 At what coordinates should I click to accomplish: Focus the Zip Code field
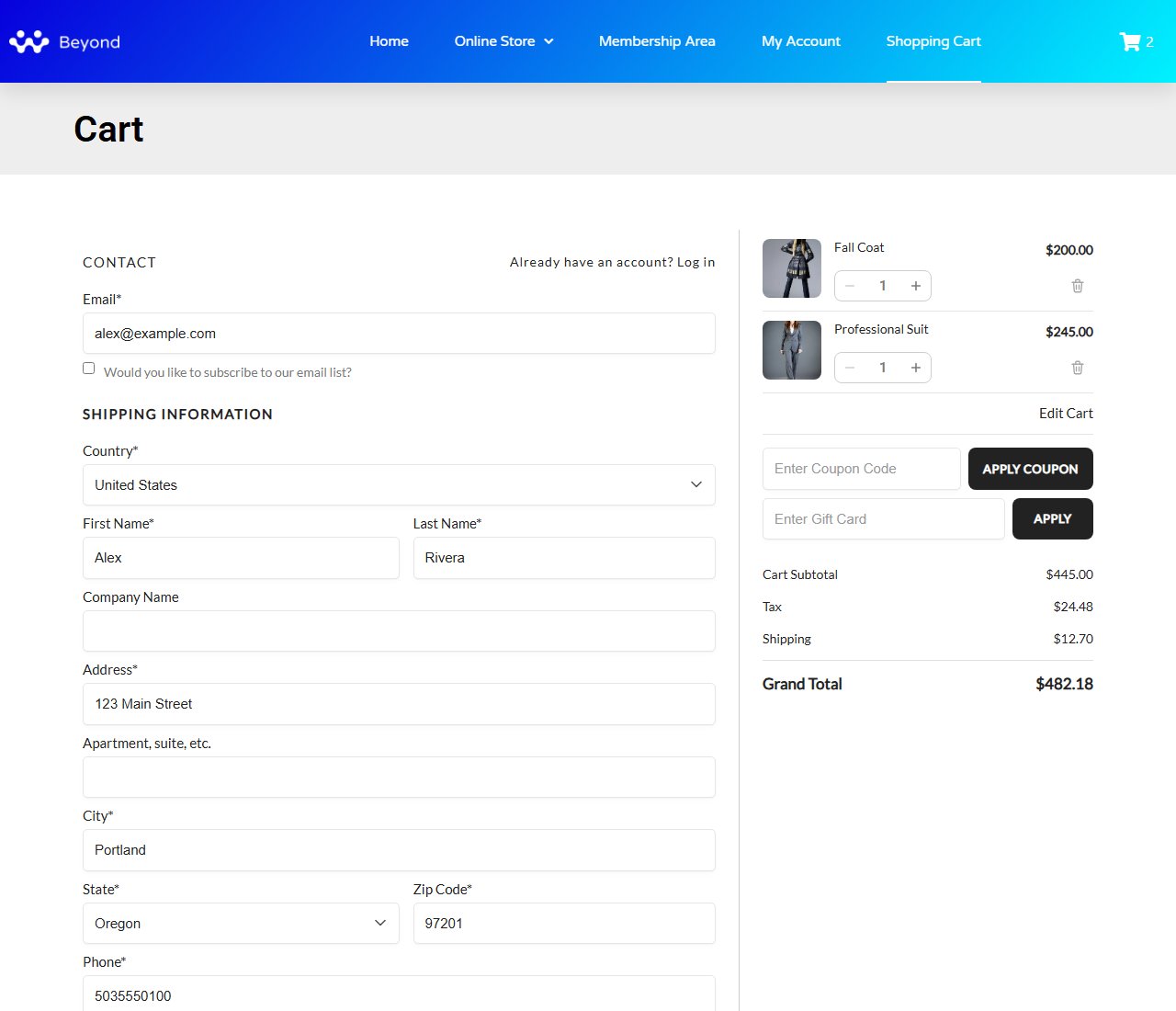coord(564,924)
